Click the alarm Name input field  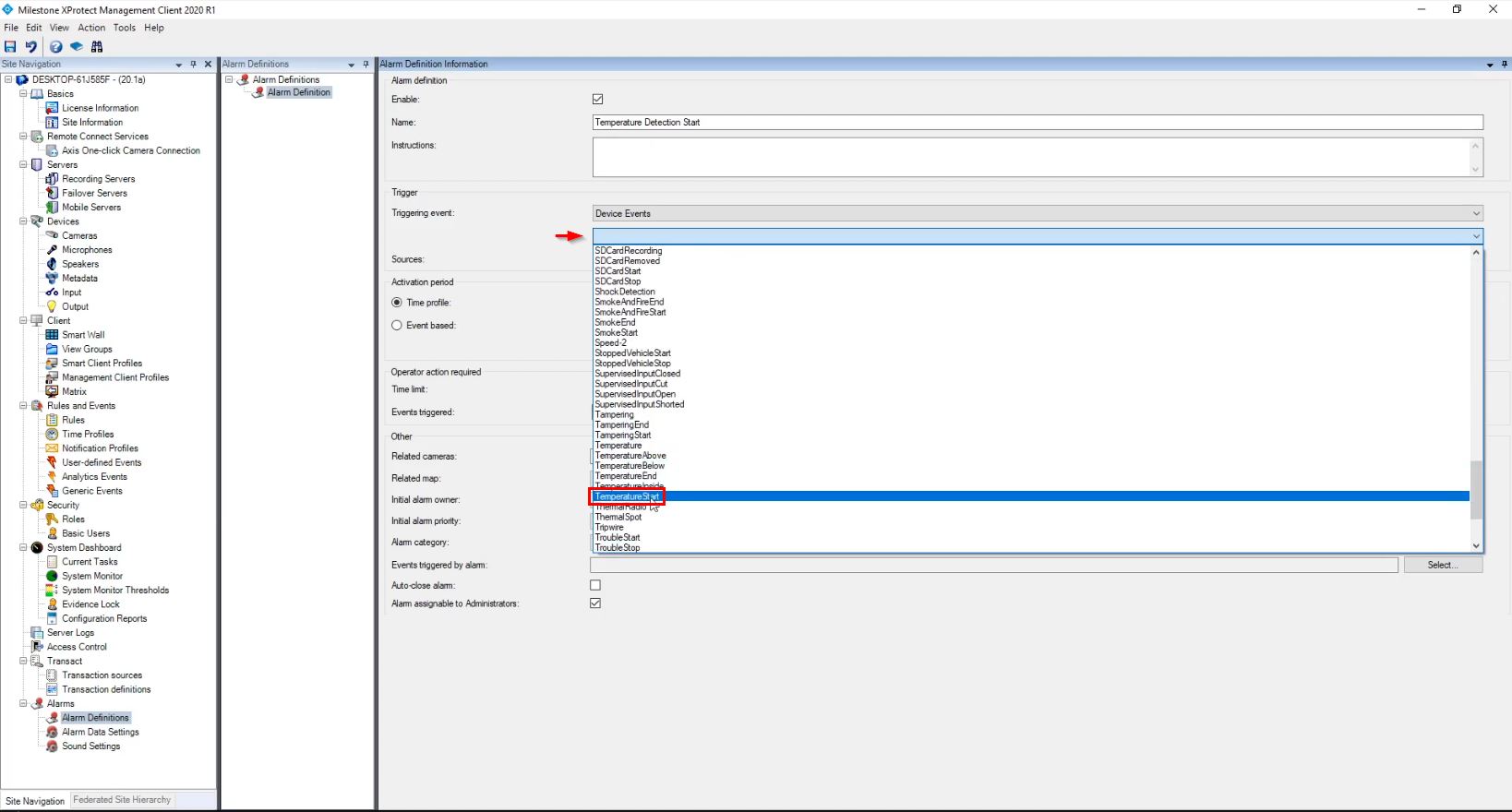[x=1037, y=123]
